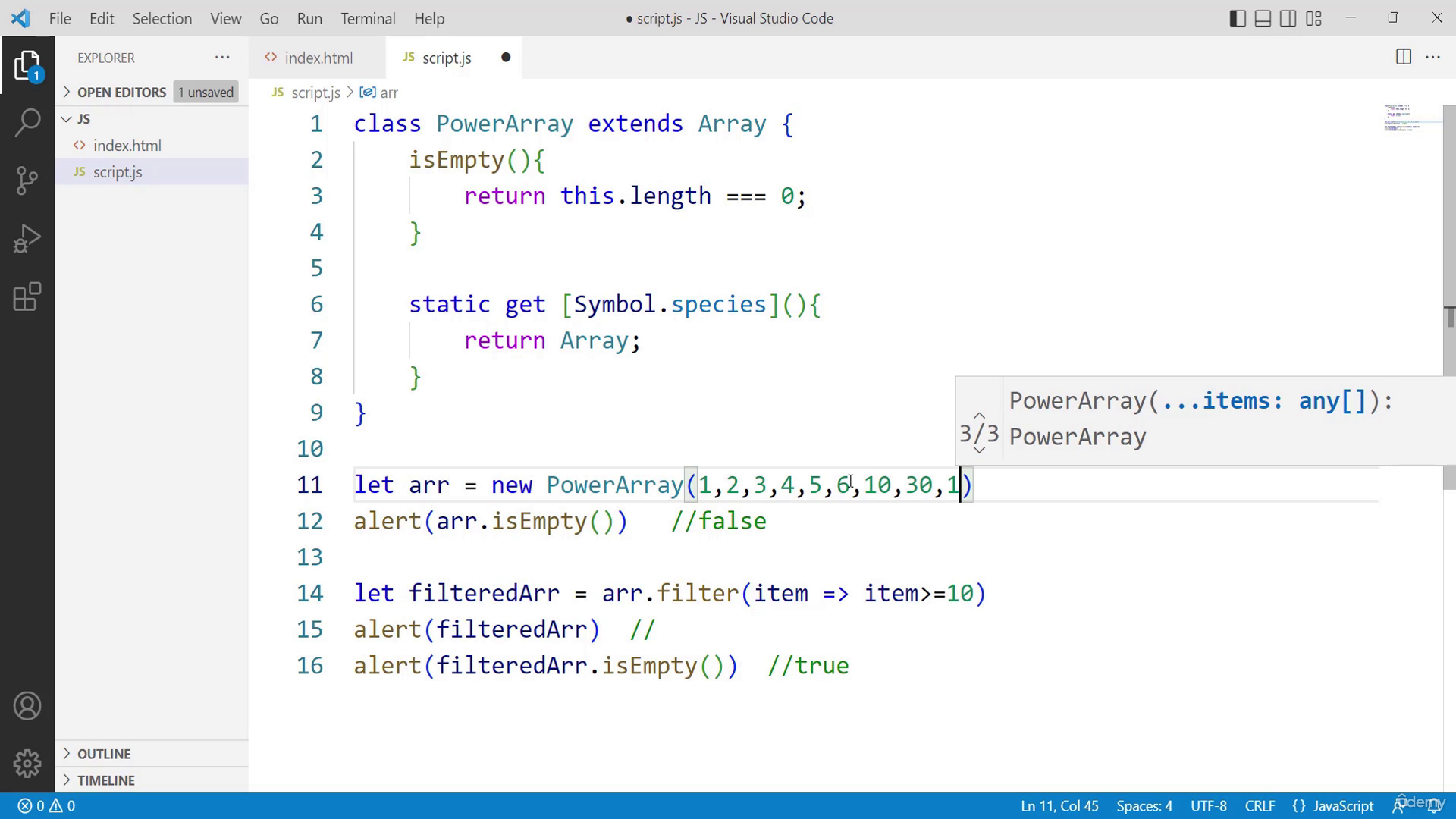
Task: Click the notifications bell in status bar
Action: click(x=1434, y=806)
